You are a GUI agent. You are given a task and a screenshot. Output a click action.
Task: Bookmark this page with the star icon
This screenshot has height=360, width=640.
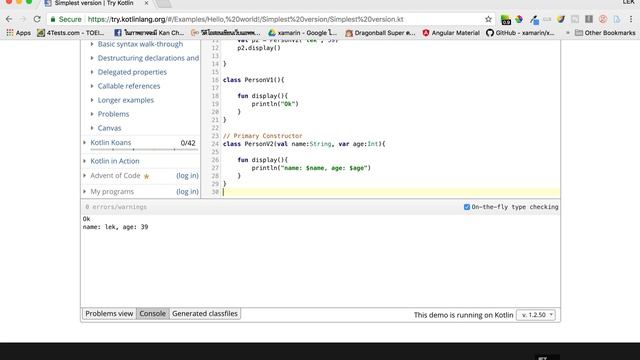pos(488,19)
